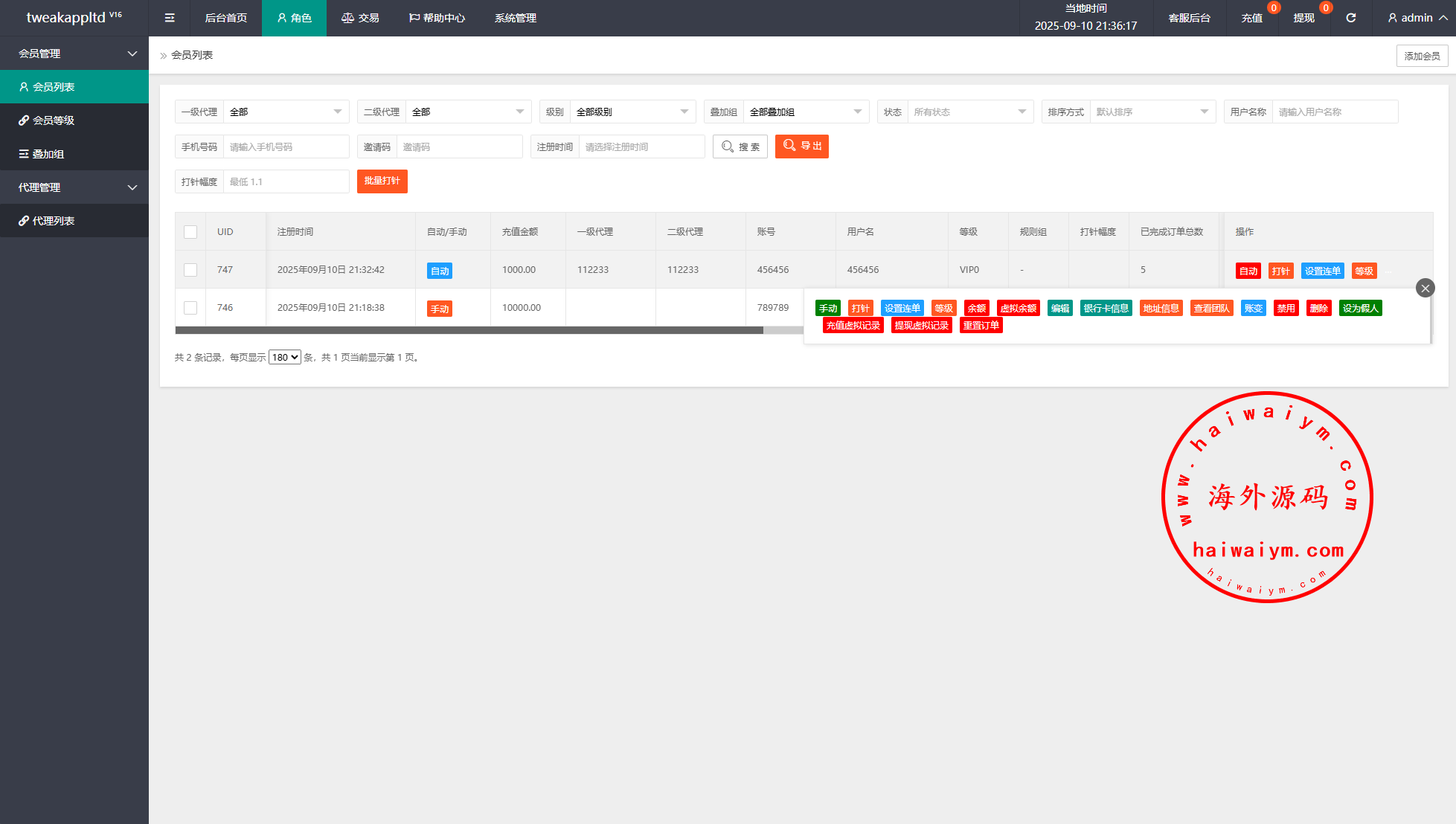Click the sidebar collapse hamburger icon
1456x824 pixels.
pyautogui.click(x=170, y=18)
